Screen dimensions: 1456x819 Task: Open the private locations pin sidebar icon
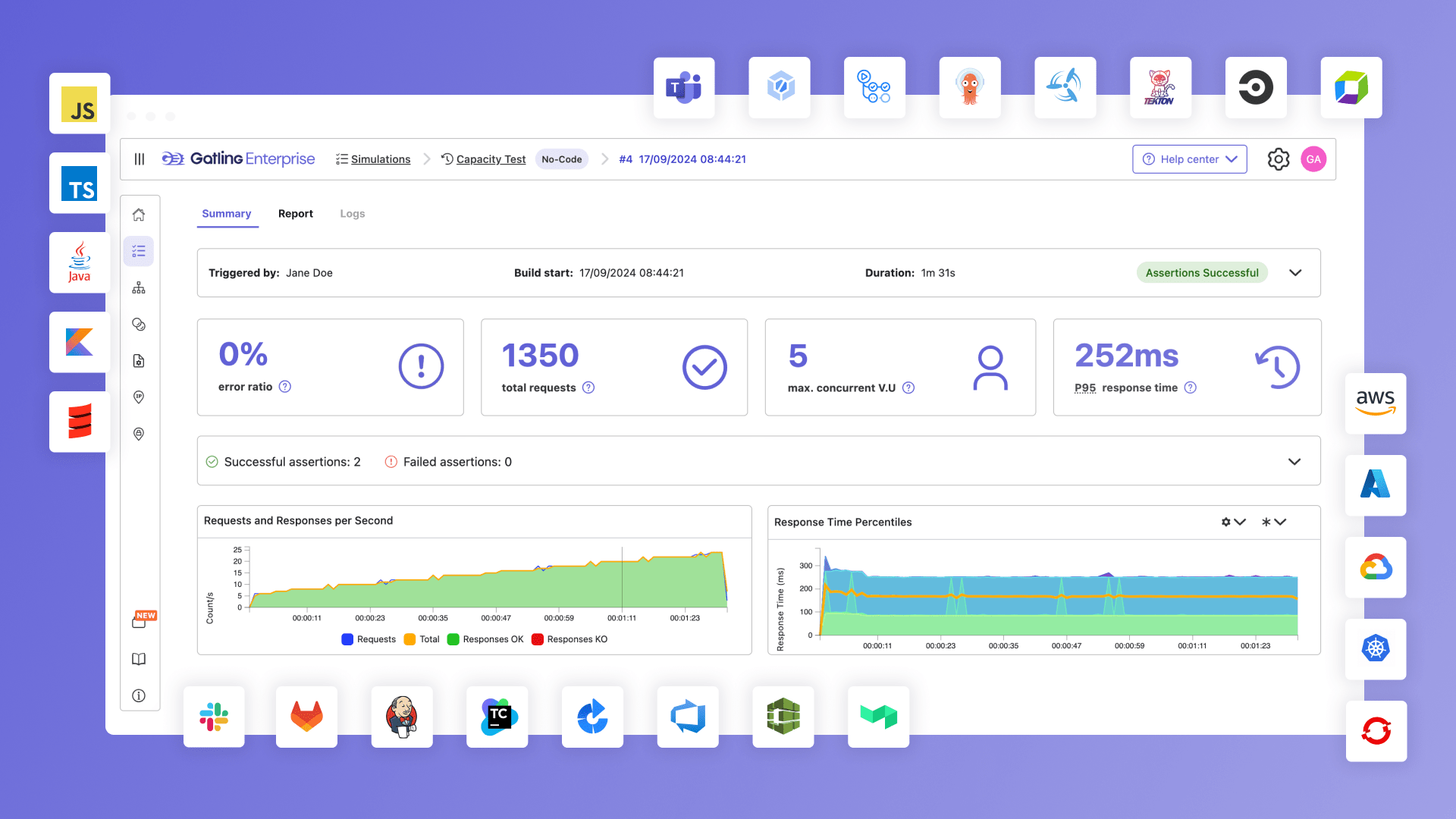(139, 434)
